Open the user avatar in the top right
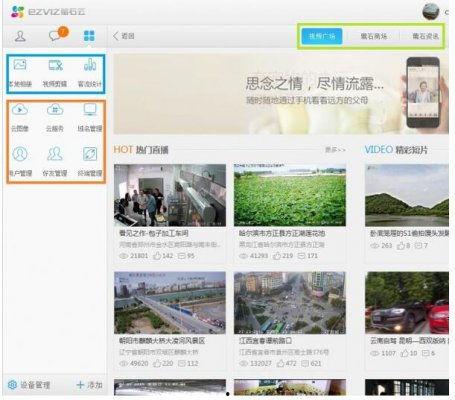This screenshot has width=455, height=400. click(431, 11)
